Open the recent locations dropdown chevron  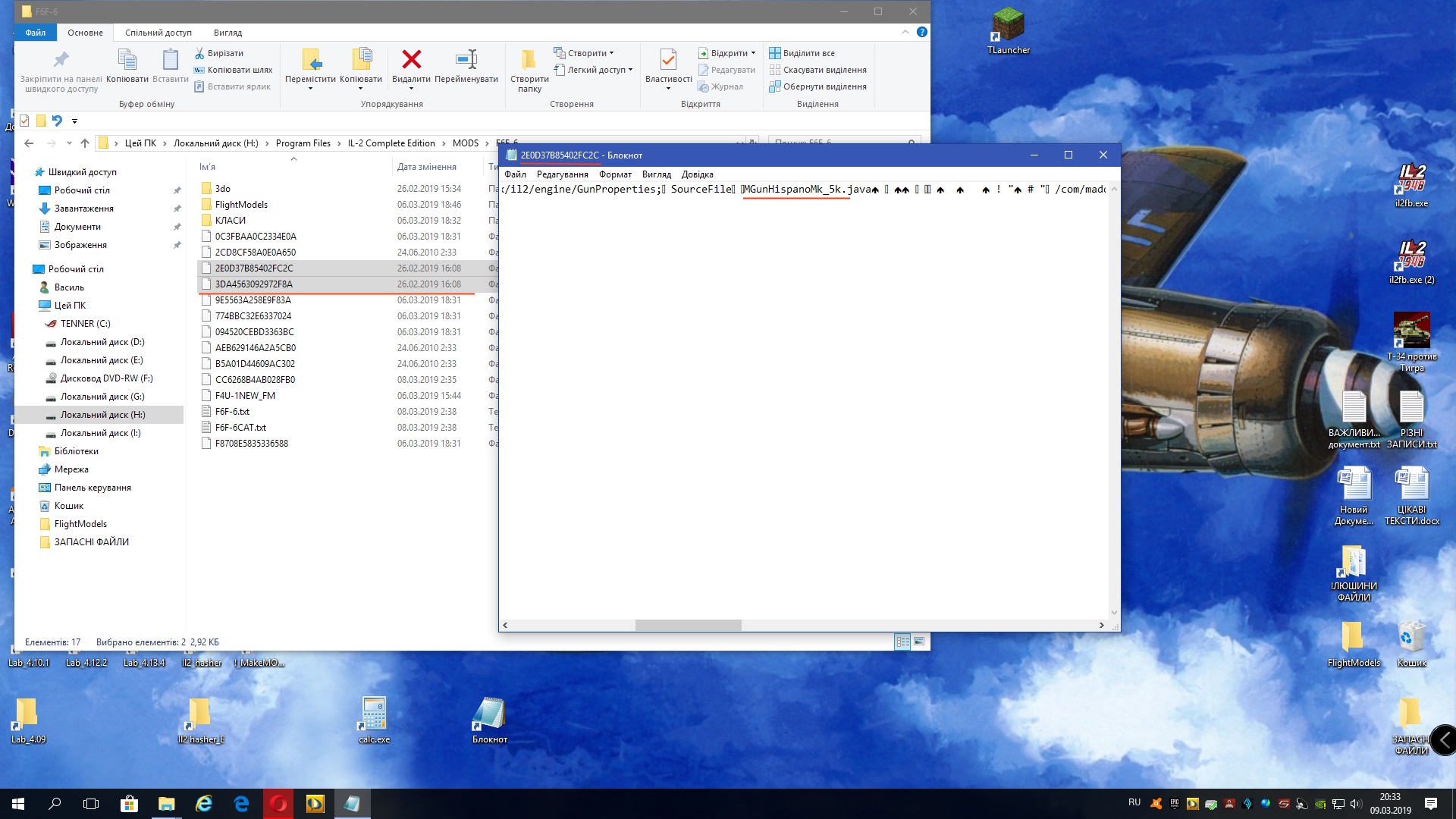tap(69, 143)
